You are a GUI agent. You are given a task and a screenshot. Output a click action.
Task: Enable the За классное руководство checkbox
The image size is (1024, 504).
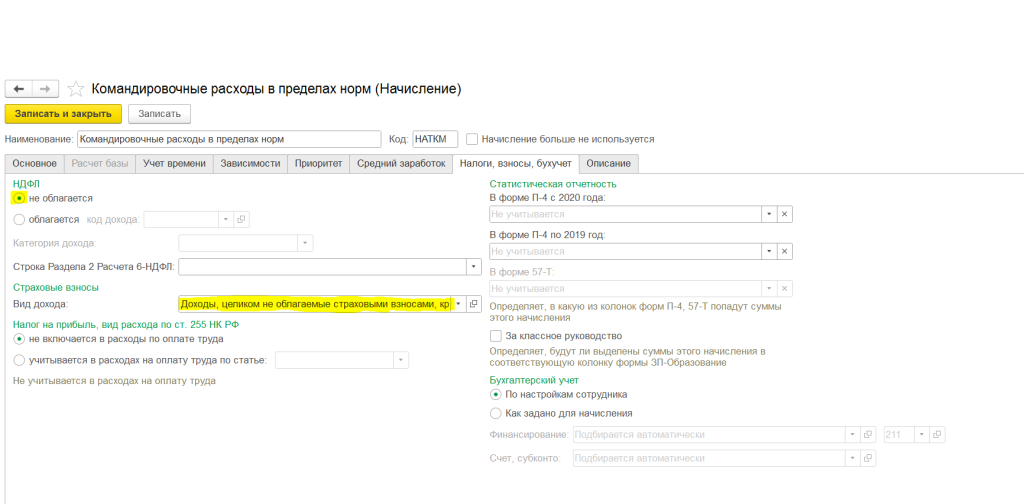(x=496, y=336)
